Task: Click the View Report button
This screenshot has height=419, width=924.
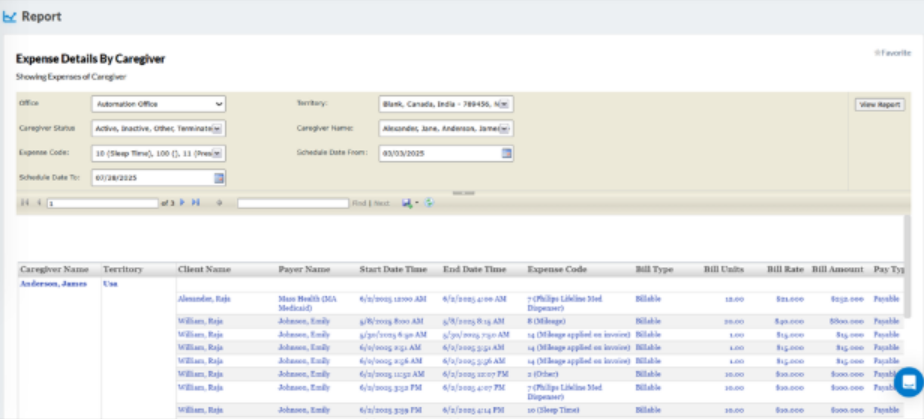Action: (x=879, y=104)
